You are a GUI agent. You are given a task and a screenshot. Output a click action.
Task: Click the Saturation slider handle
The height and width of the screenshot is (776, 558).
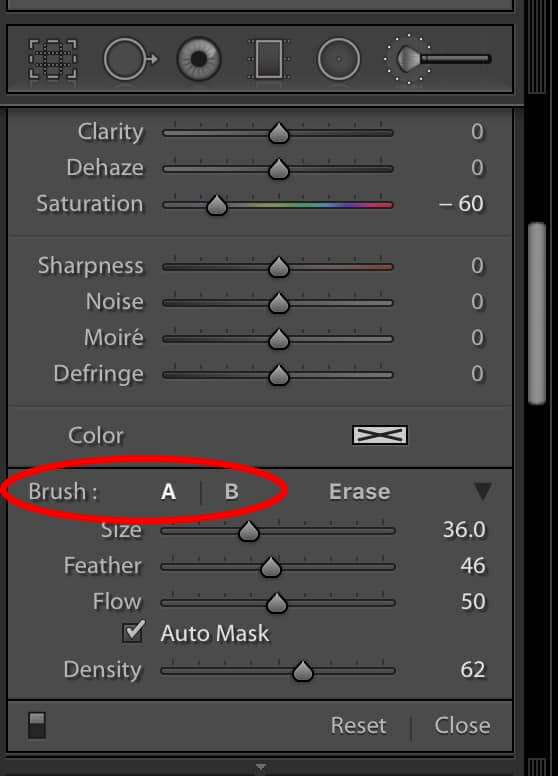tap(217, 205)
